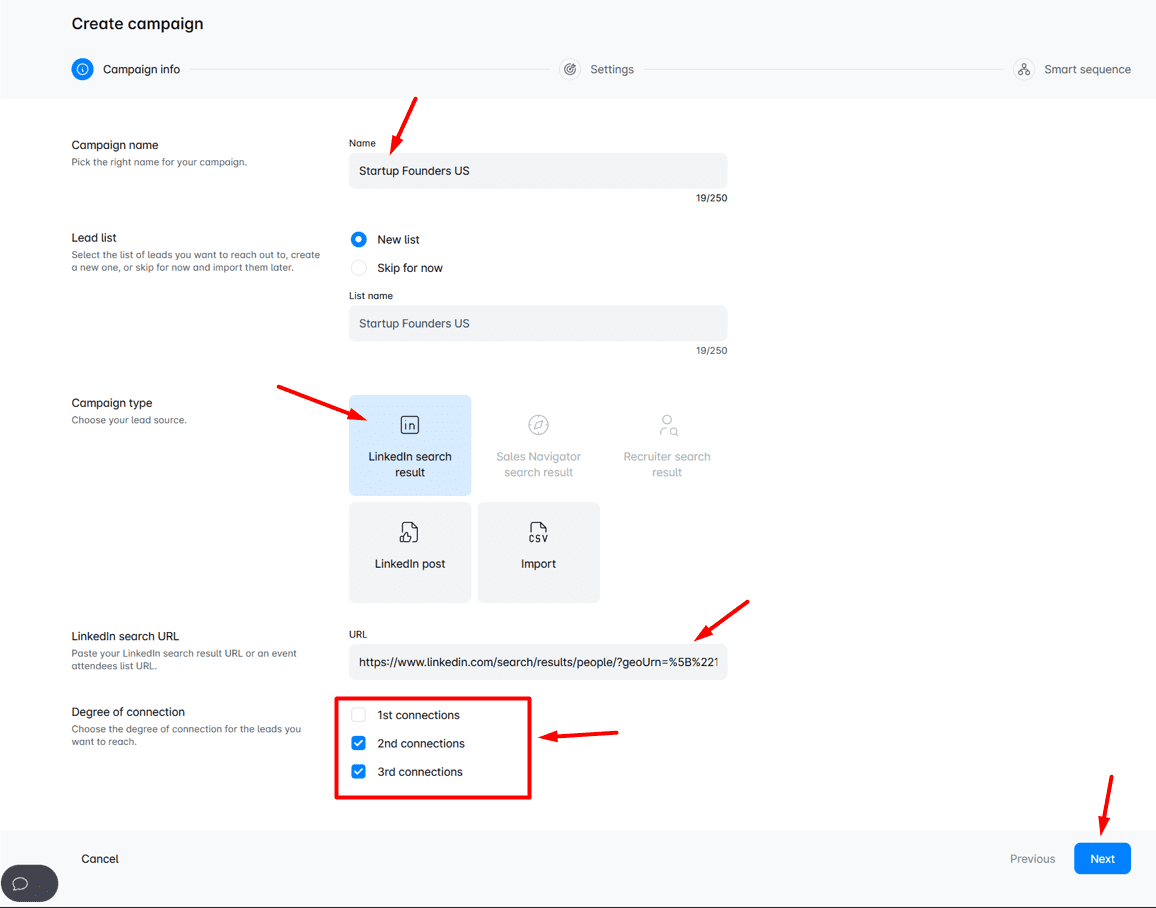Click the LinkedIn search URL input field

click(x=538, y=662)
